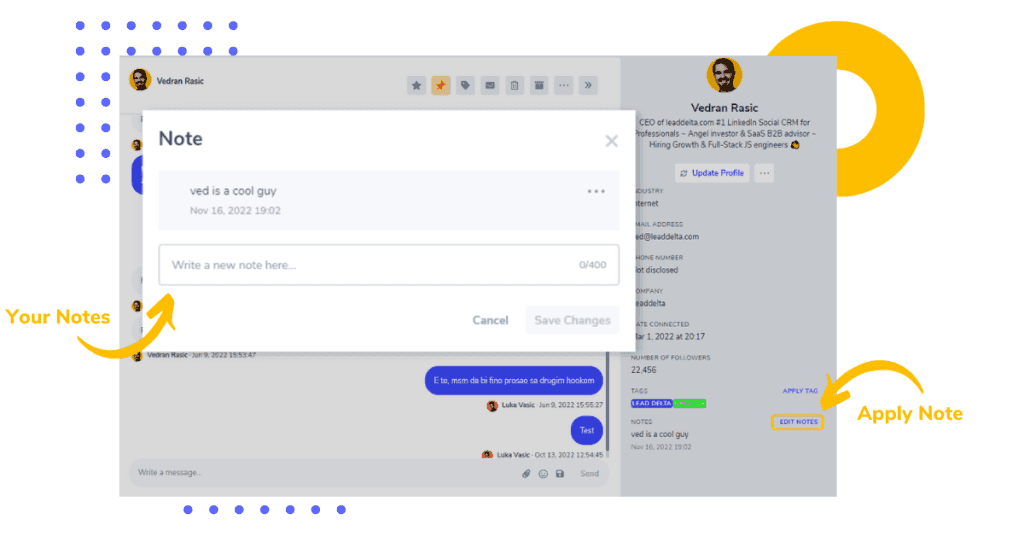Cancel the note dialog
The height and width of the screenshot is (536, 1024).
(x=490, y=321)
